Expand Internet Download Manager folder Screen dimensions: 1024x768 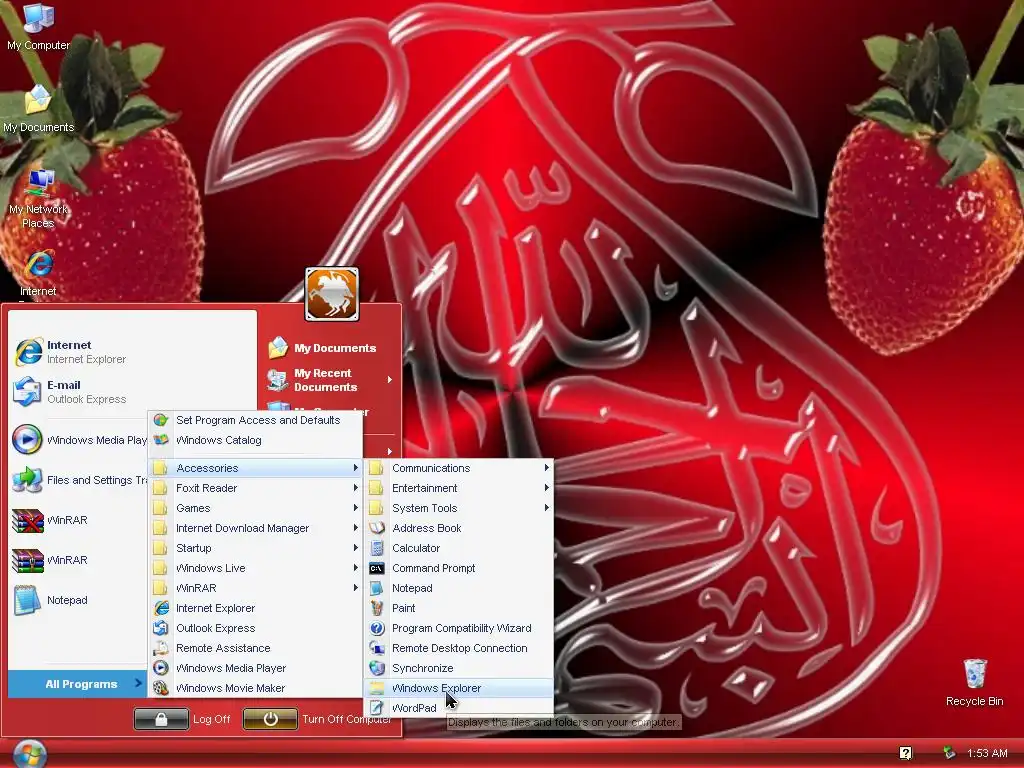(x=255, y=528)
